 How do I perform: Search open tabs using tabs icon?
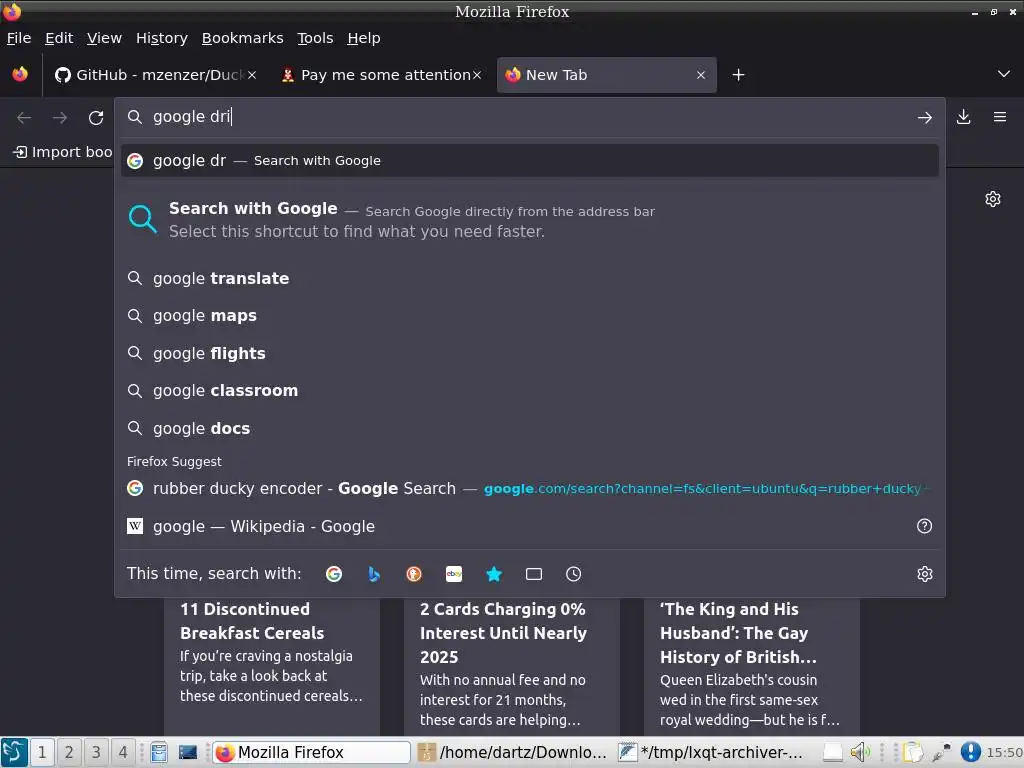(534, 574)
